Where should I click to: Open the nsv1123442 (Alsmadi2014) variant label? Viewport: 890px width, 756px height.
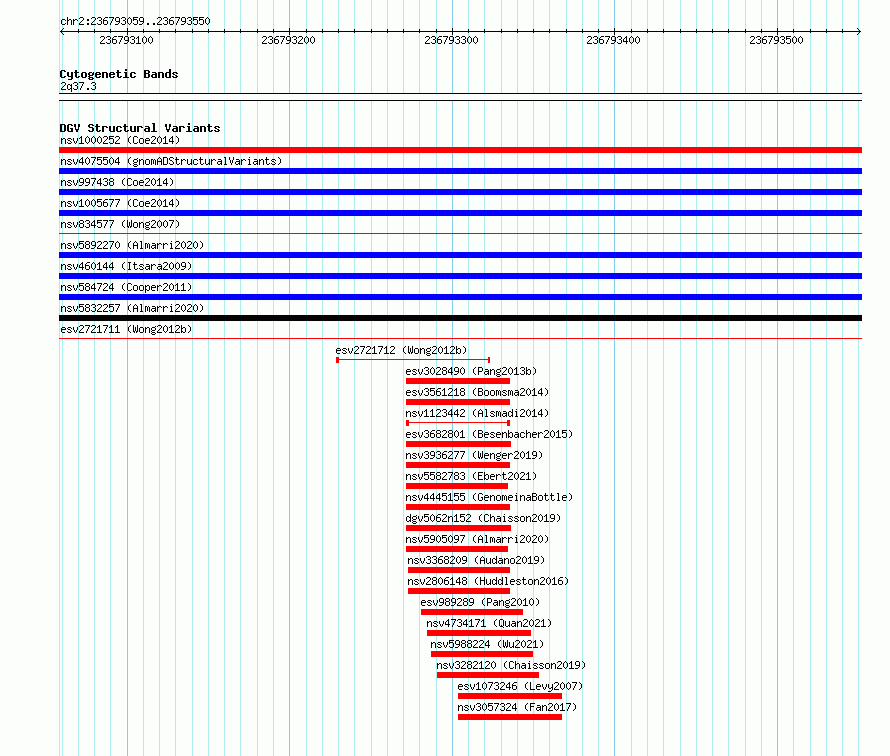pos(477,413)
